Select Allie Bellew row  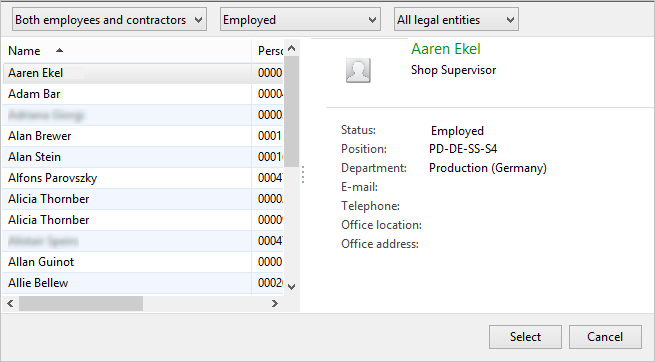pyautogui.click(x=142, y=283)
